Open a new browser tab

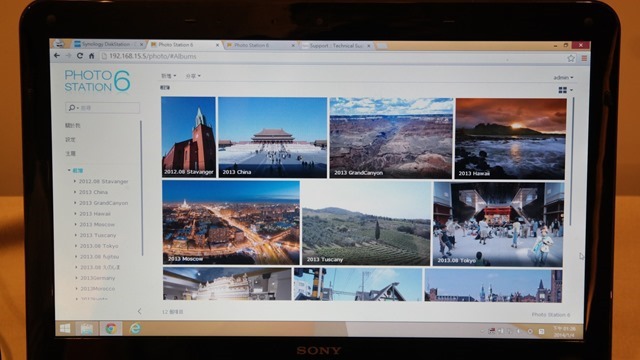(x=382, y=47)
